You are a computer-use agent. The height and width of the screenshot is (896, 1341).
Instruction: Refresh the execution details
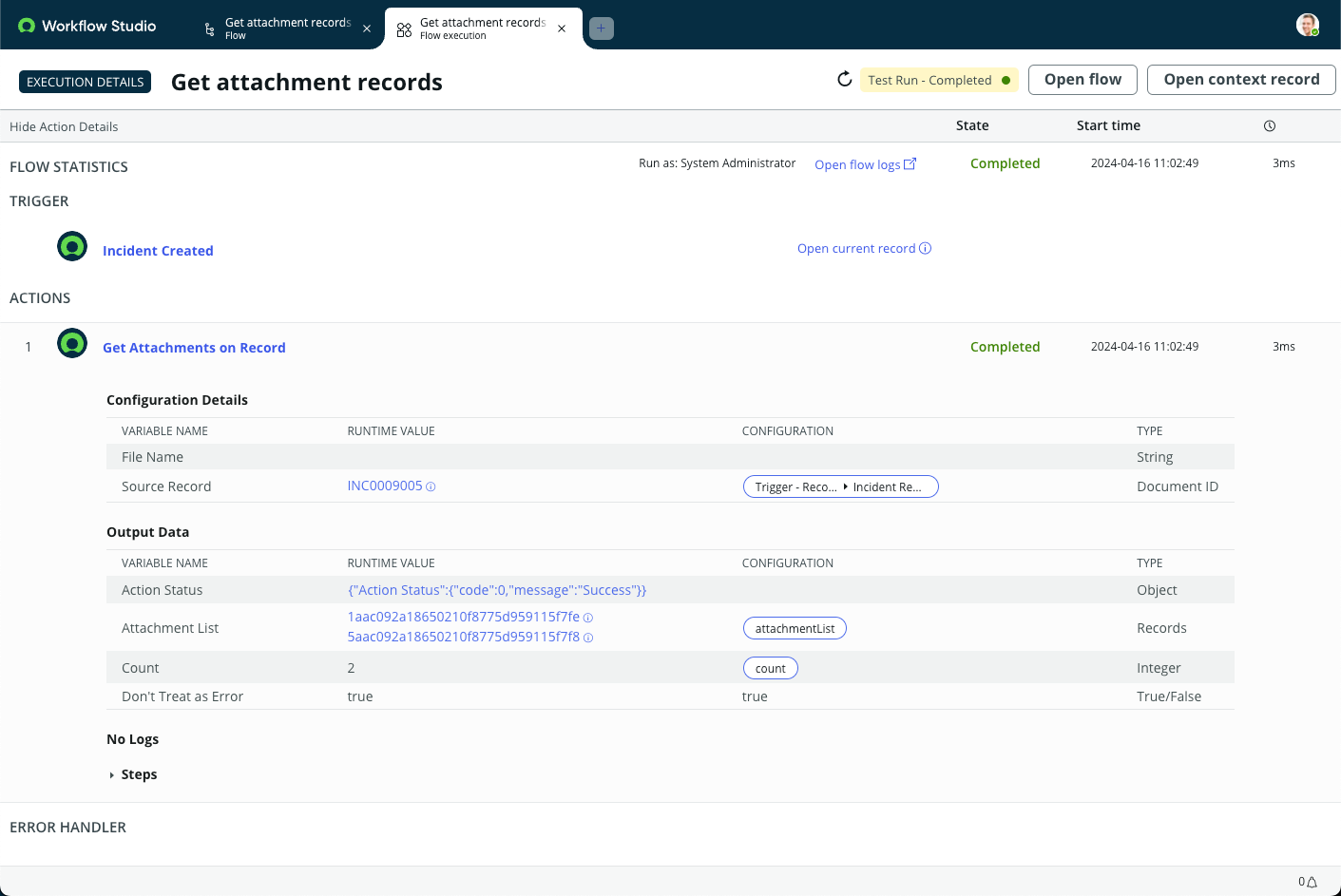844,79
